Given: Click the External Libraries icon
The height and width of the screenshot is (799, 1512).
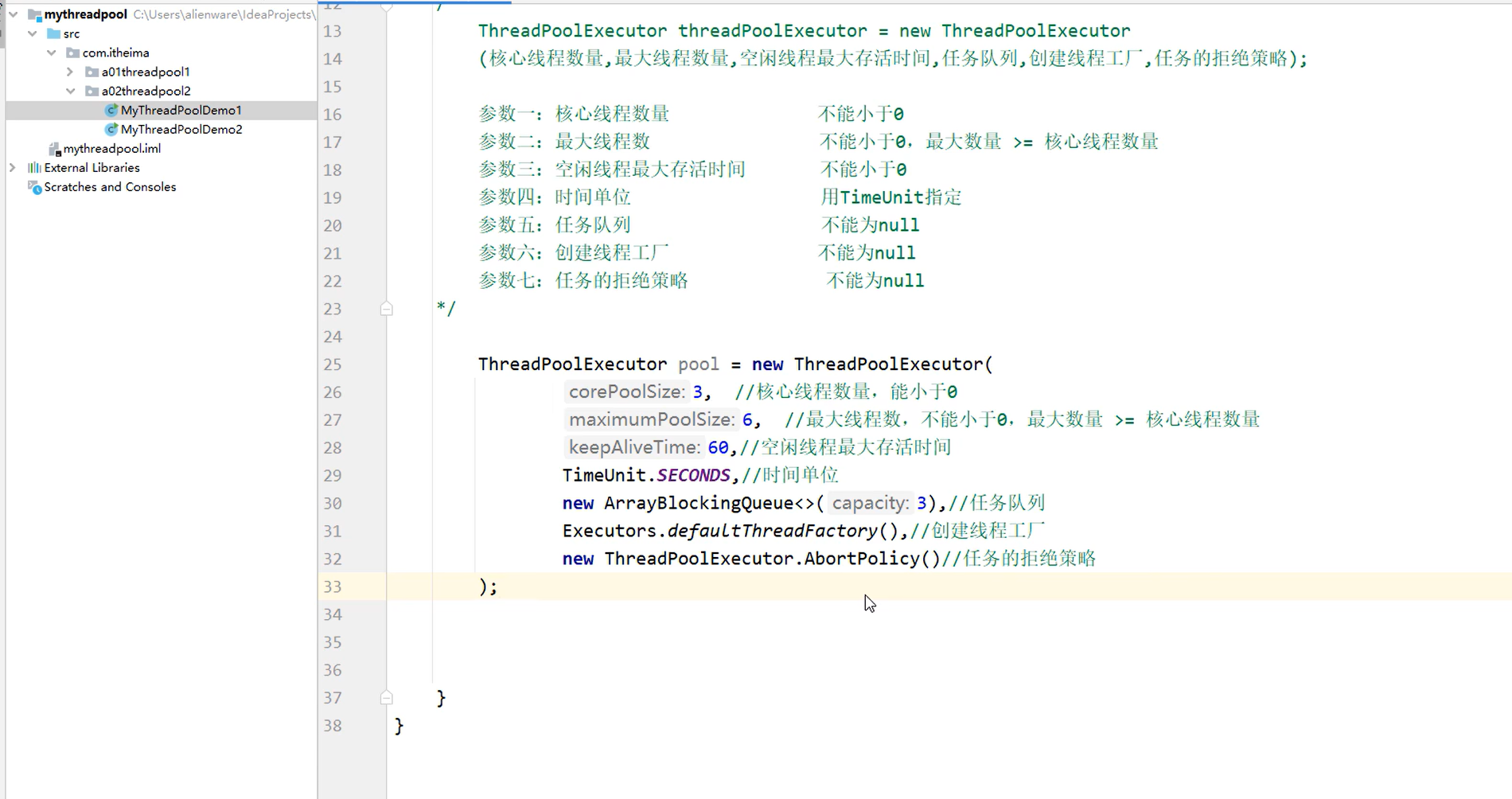Looking at the screenshot, I should click(33, 167).
